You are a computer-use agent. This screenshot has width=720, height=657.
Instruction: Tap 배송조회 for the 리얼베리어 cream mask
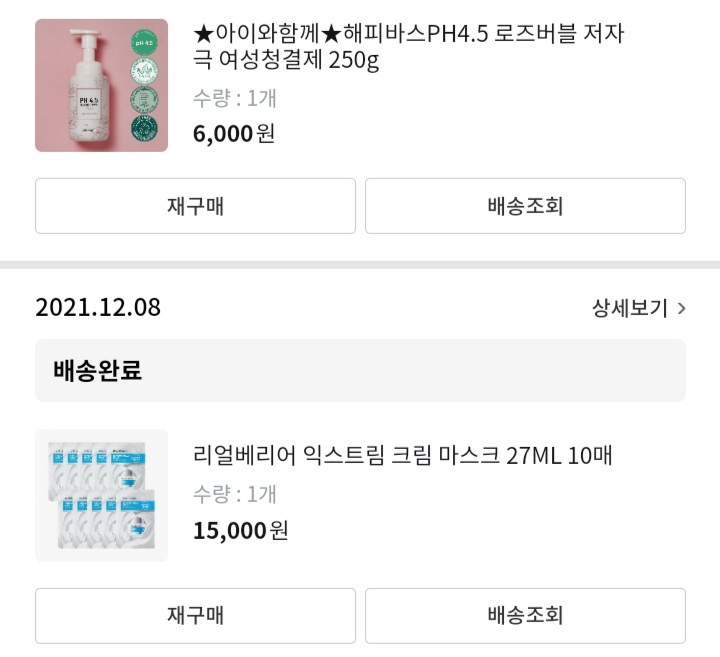click(x=525, y=615)
